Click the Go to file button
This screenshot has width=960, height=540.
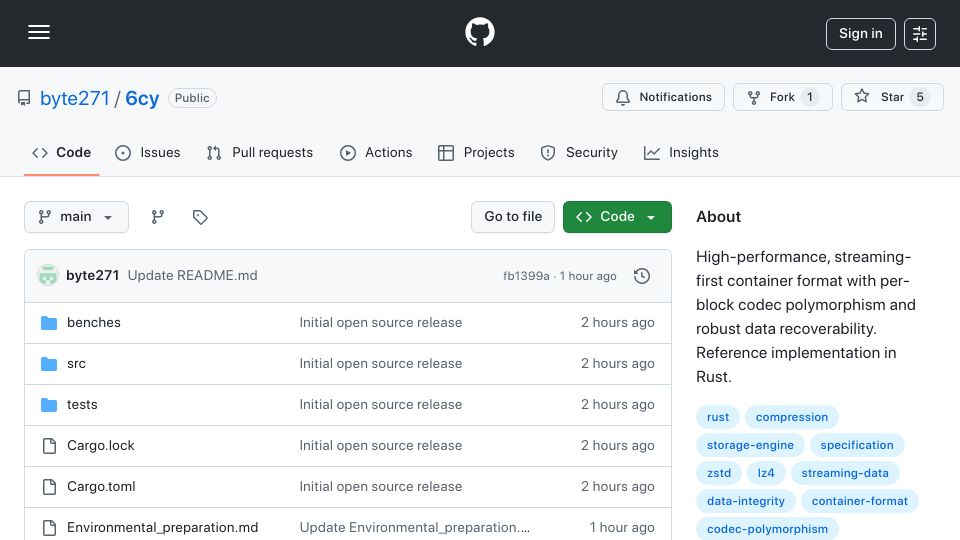512,217
